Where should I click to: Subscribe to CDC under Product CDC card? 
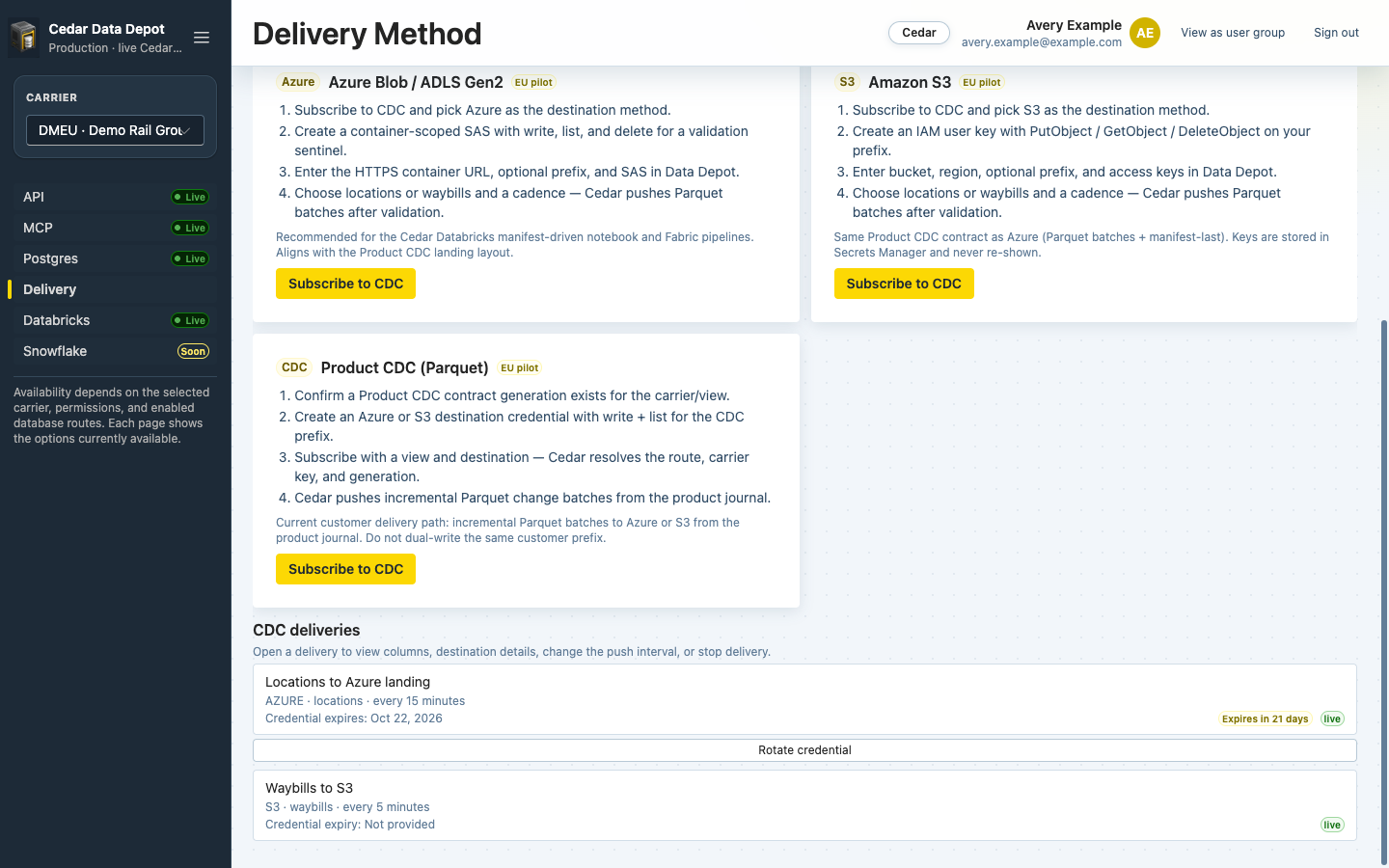[345, 569]
